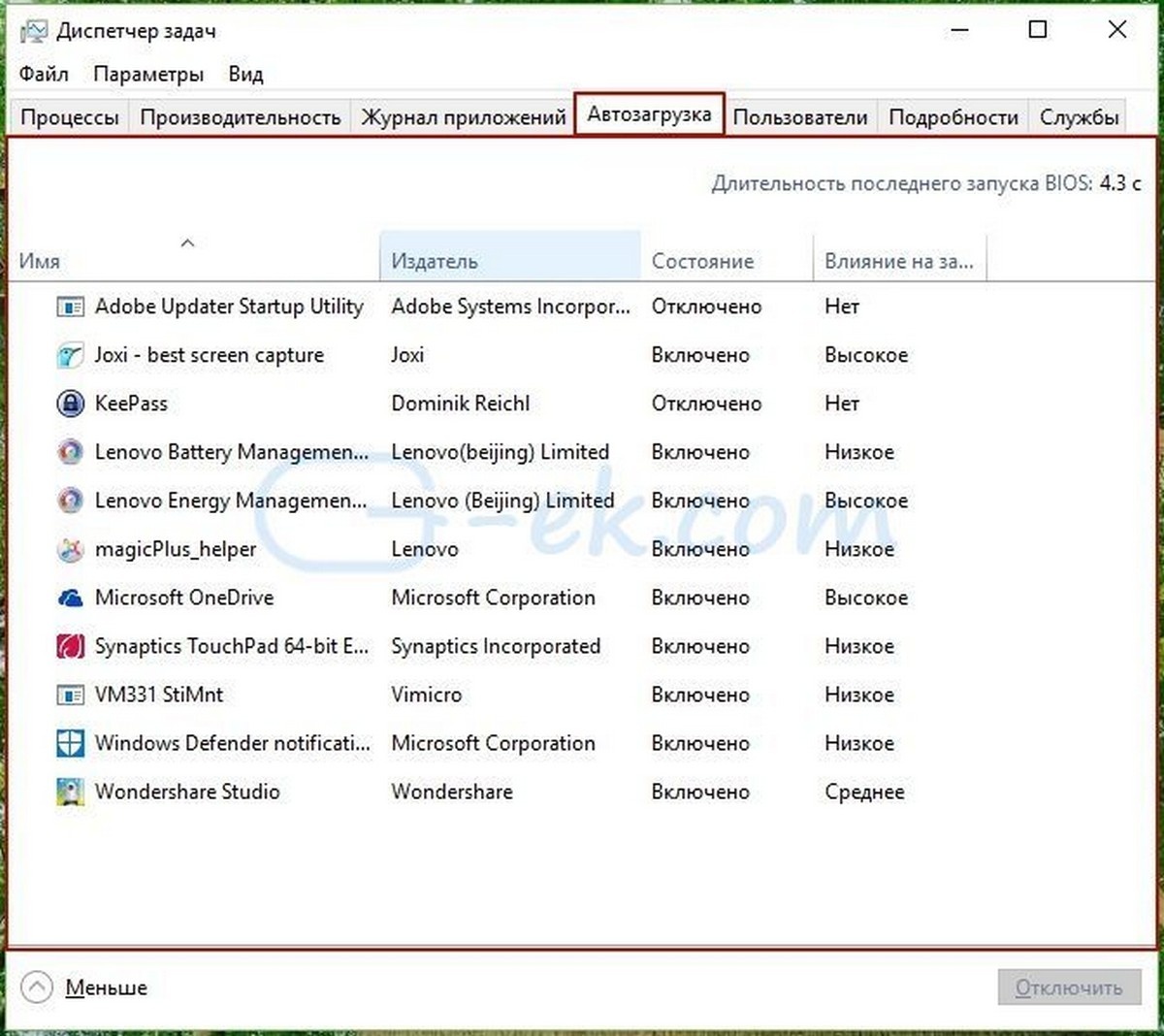
Task: Click BIOS last startup duration text
Action: coord(926,182)
